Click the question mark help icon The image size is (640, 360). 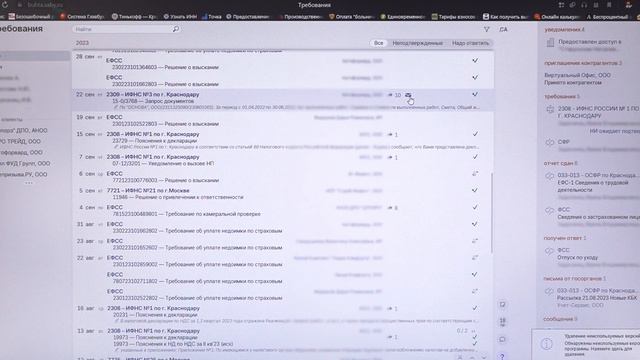tap(502, 356)
